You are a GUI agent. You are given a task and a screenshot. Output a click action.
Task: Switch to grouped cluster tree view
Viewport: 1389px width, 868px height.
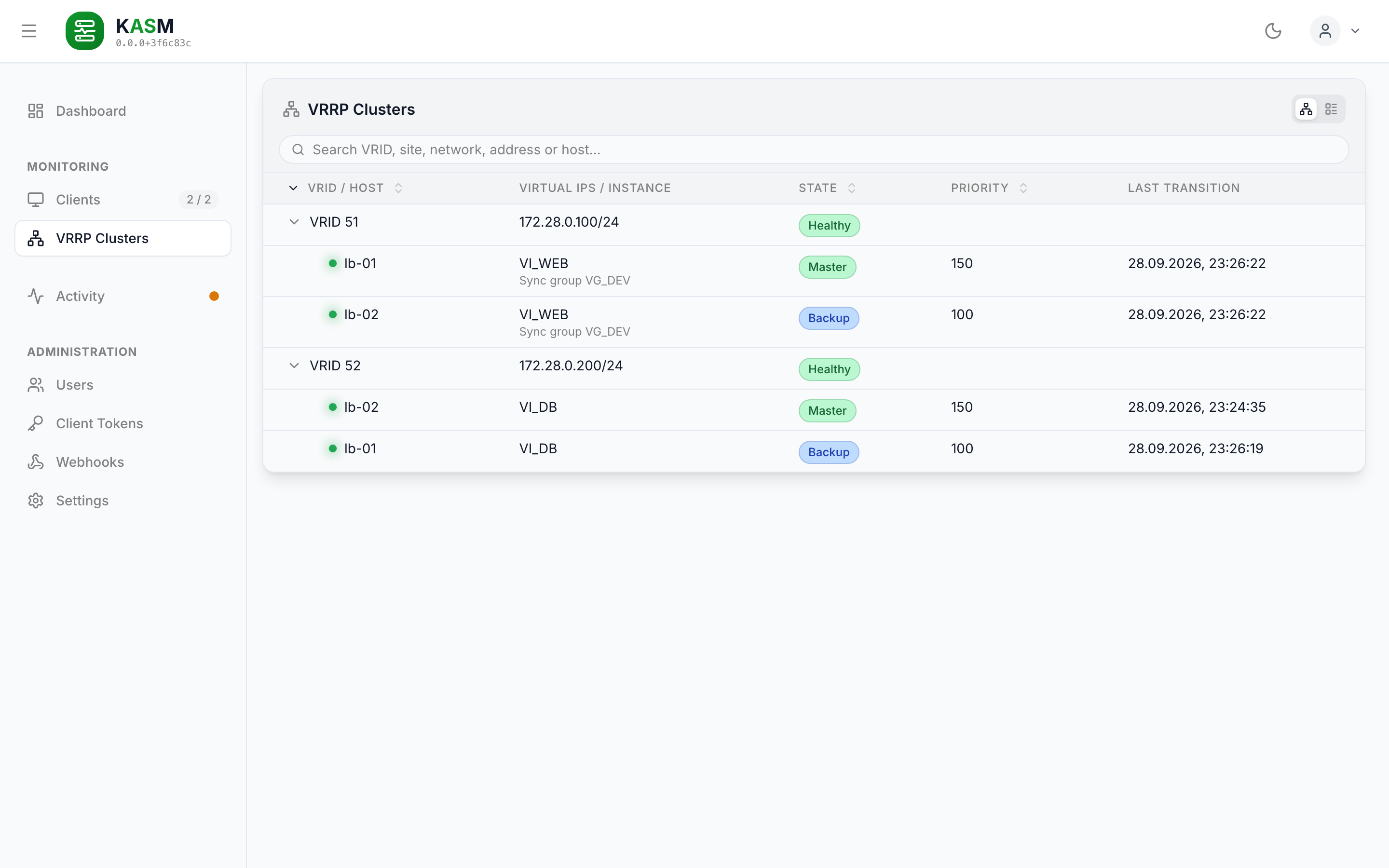pyautogui.click(x=1306, y=109)
